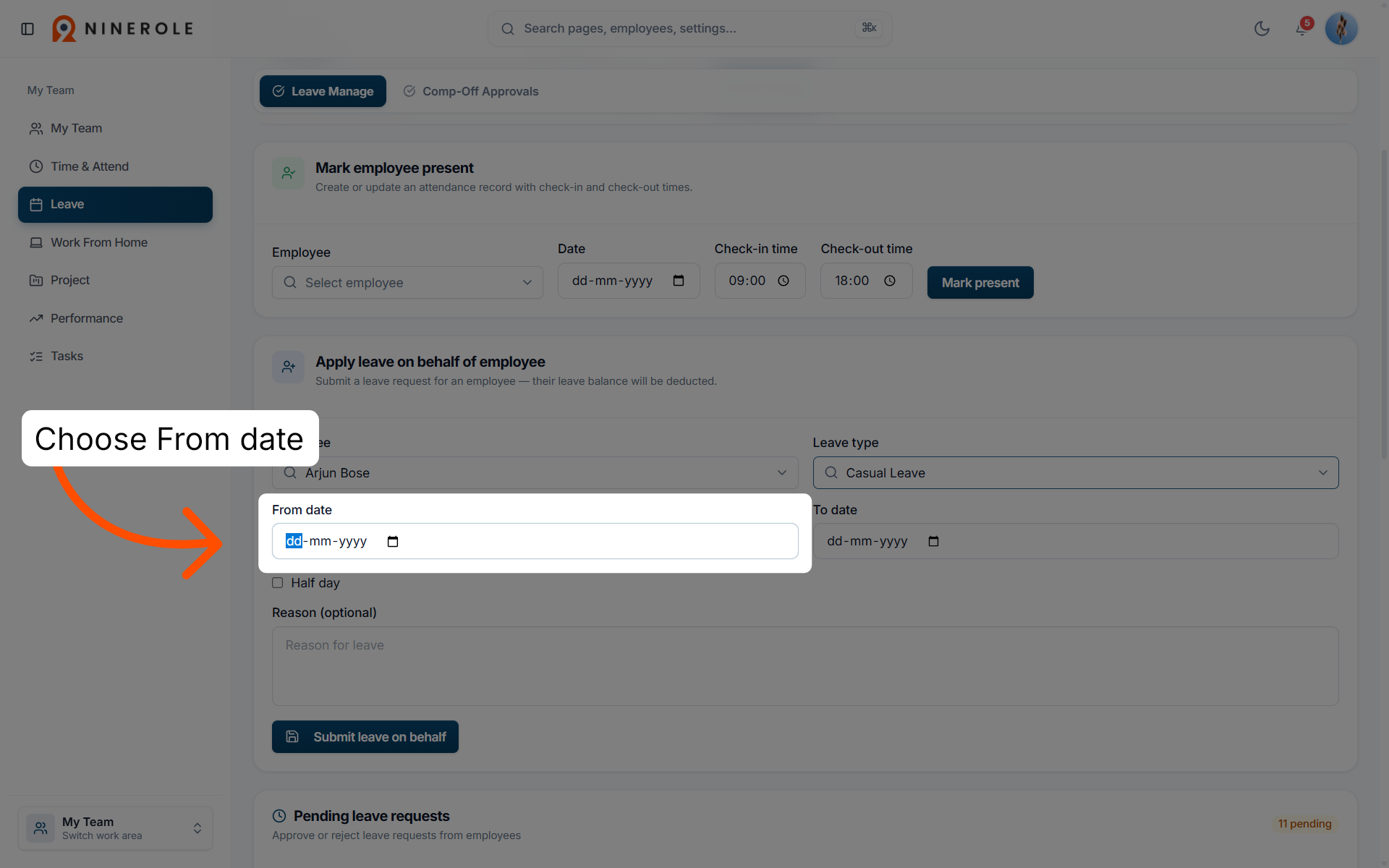
Task: Switch to the Leave Manage tab
Action: pyautogui.click(x=323, y=91)
